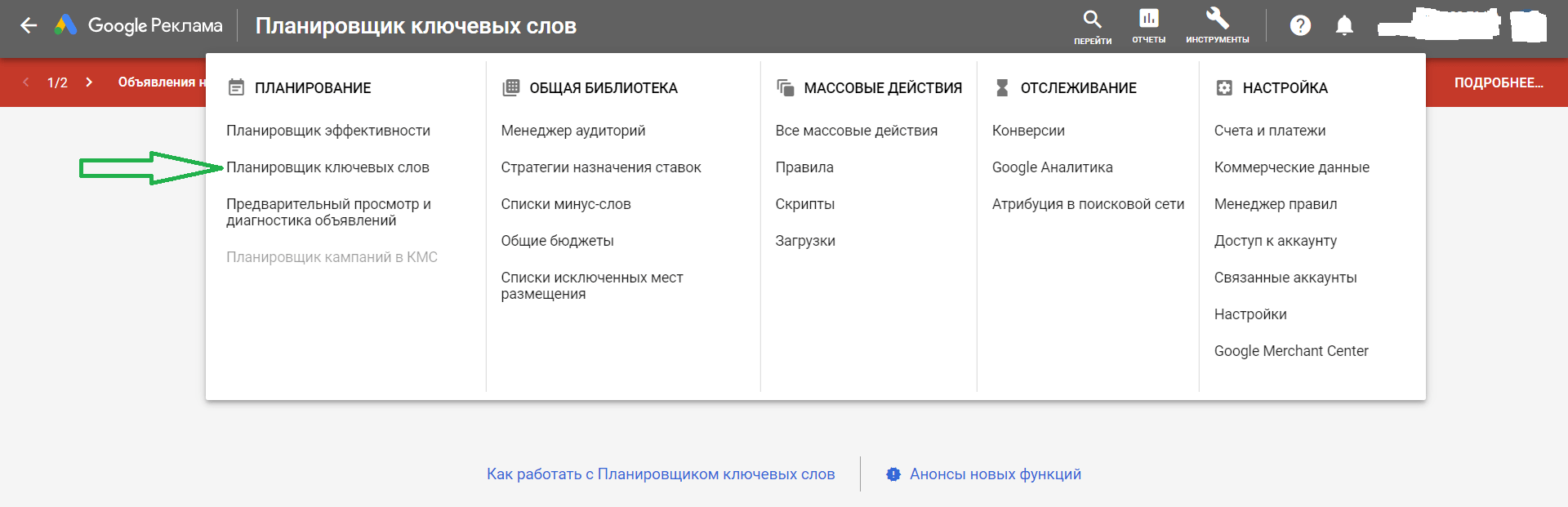Click the badge icon beside Анонсы новых функций

[893, 474]
